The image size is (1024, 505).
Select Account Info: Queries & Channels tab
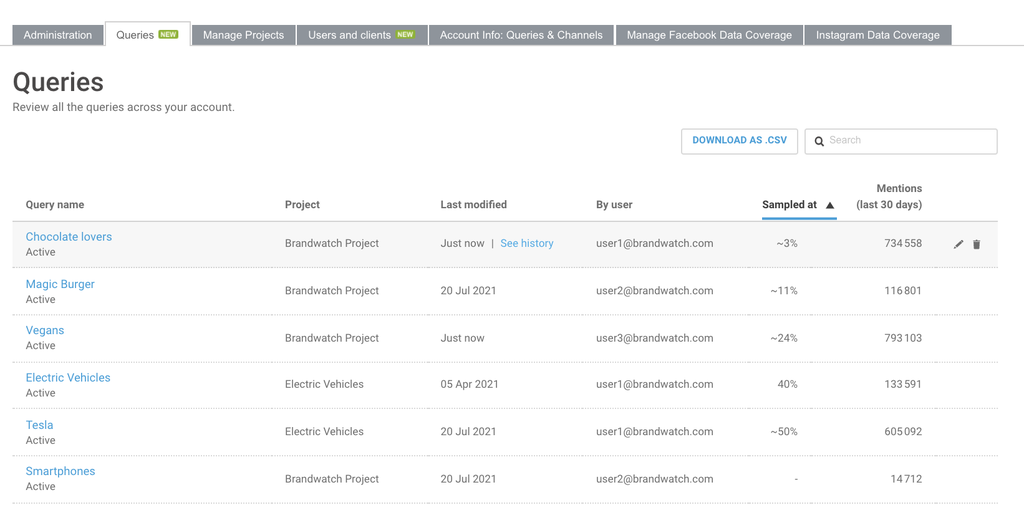click(521, 35)
